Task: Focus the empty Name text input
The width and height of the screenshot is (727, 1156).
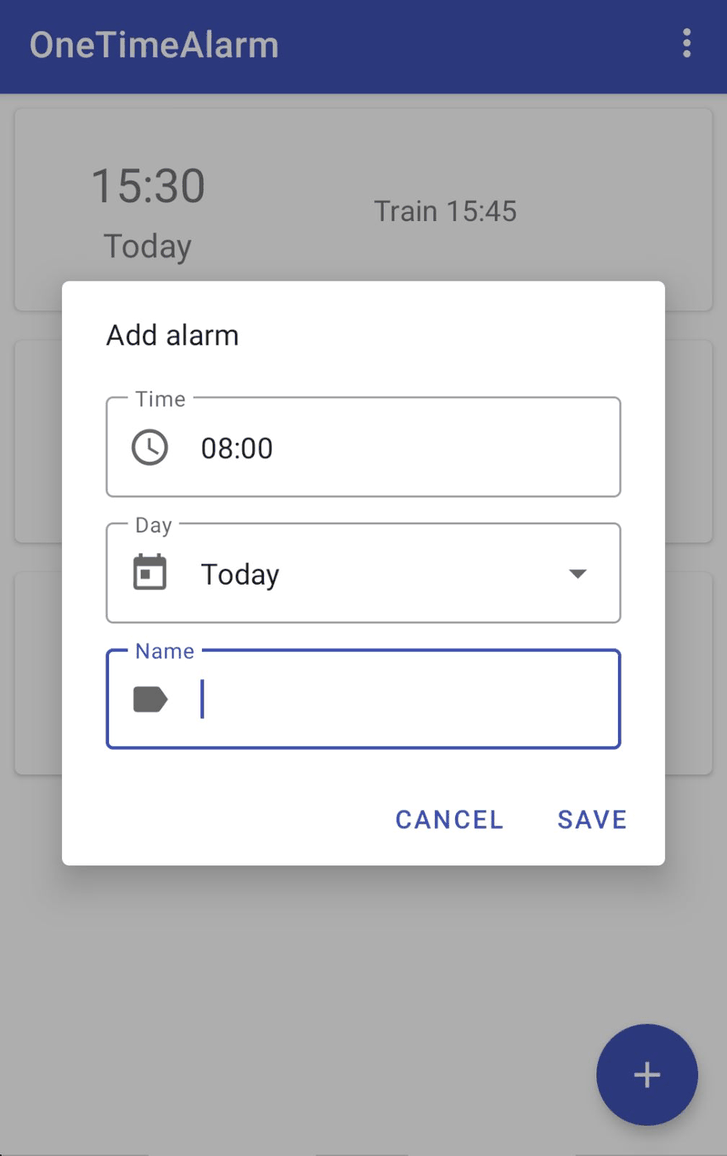Action: pos(400,700)
